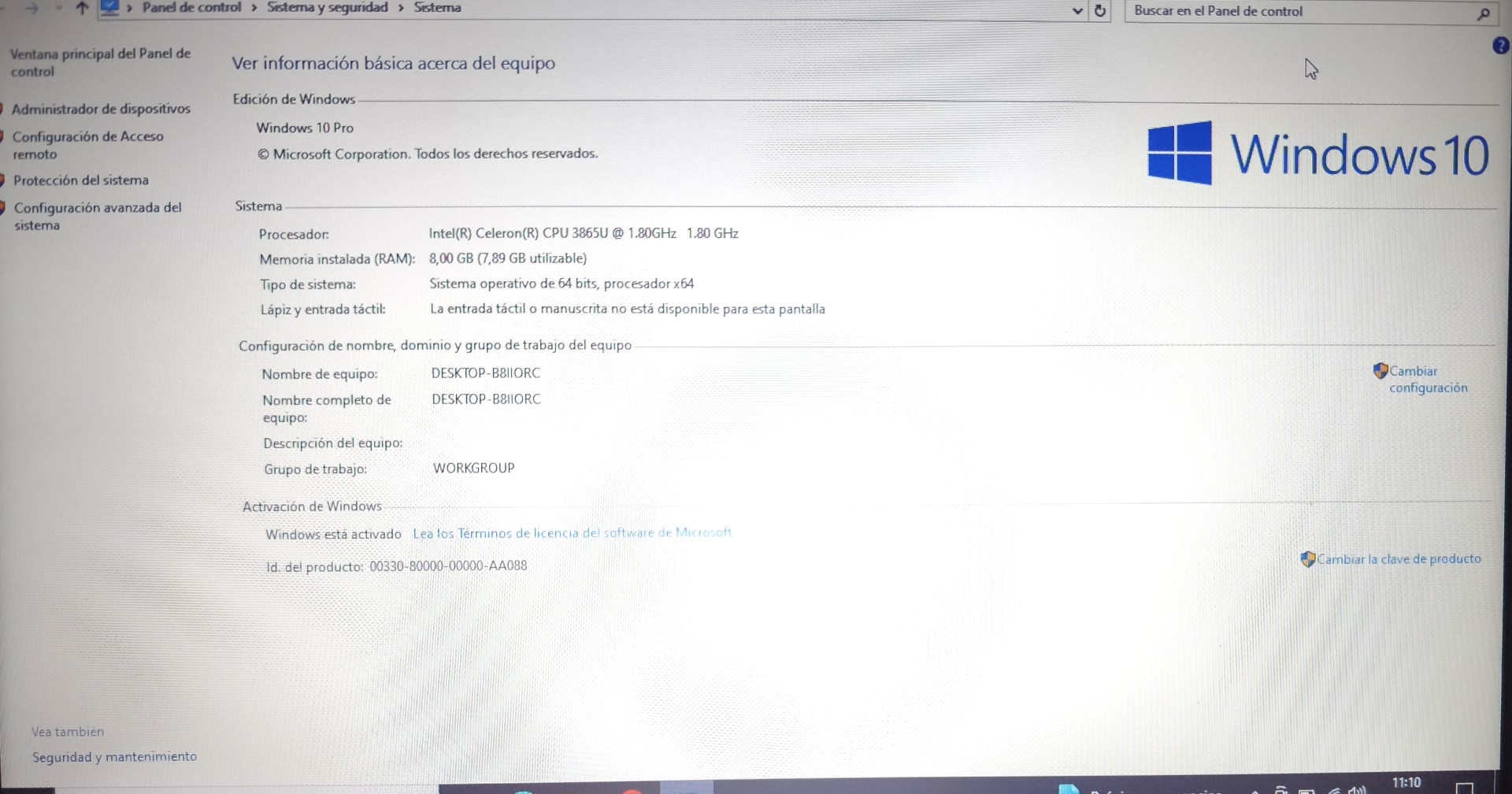
Task: Click the WORKGROUP value
Action: [x=473, y=468]
